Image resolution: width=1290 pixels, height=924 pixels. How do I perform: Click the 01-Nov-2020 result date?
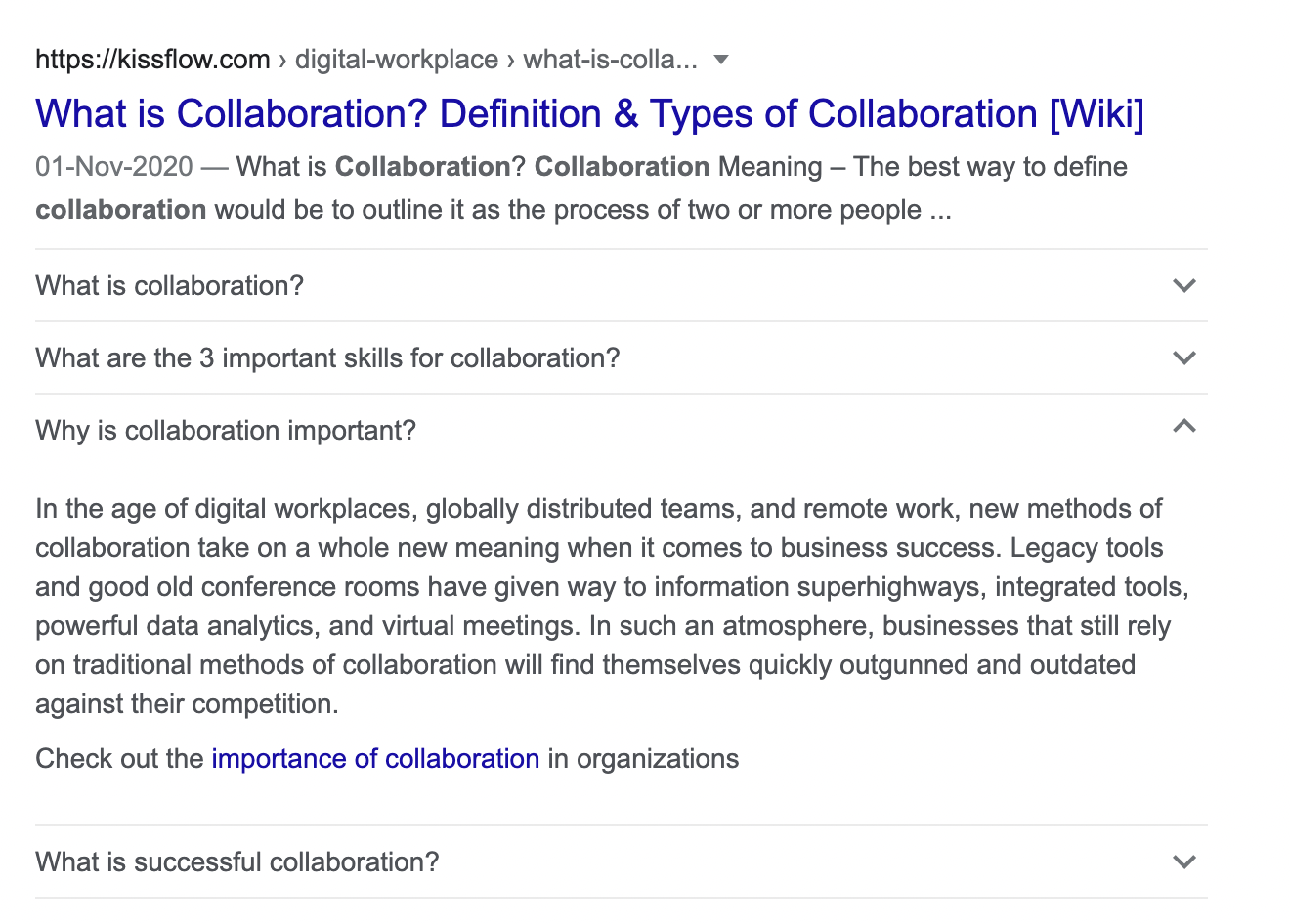114,167
